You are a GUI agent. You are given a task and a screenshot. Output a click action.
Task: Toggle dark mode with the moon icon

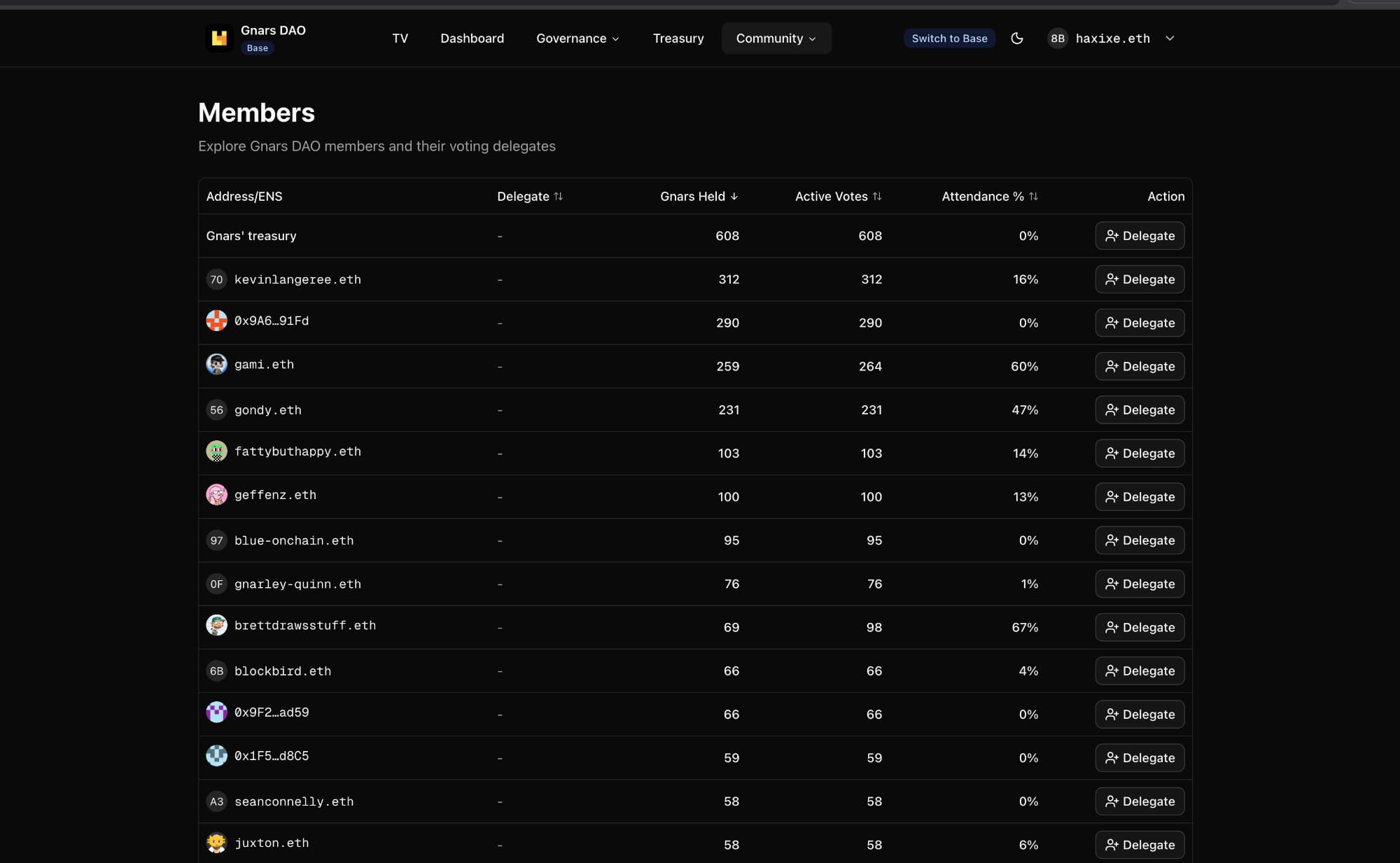(1017, 38)
